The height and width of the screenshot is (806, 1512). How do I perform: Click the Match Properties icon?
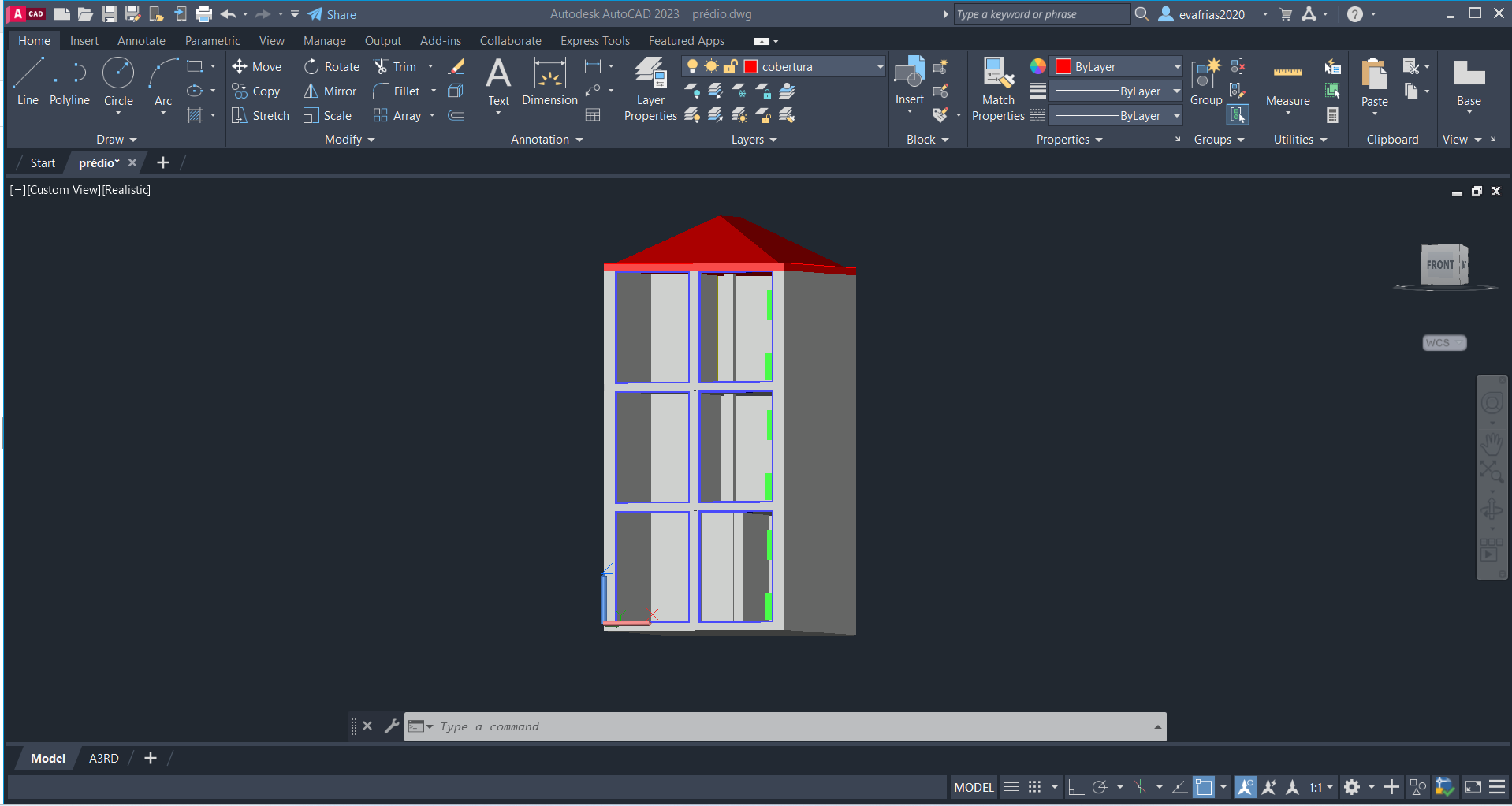point(998,88)
